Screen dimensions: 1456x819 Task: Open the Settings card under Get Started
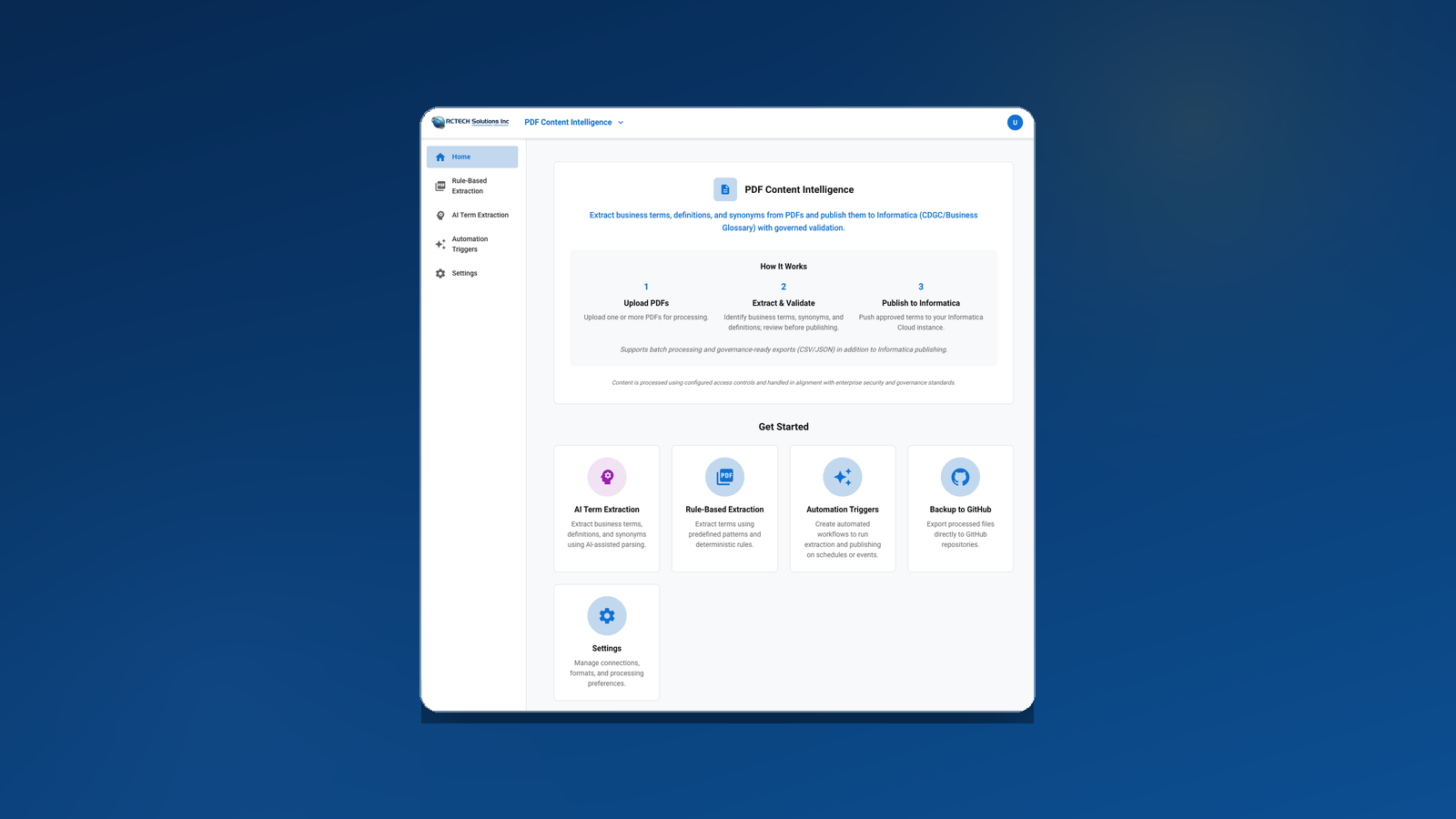(x=606, y=642)
